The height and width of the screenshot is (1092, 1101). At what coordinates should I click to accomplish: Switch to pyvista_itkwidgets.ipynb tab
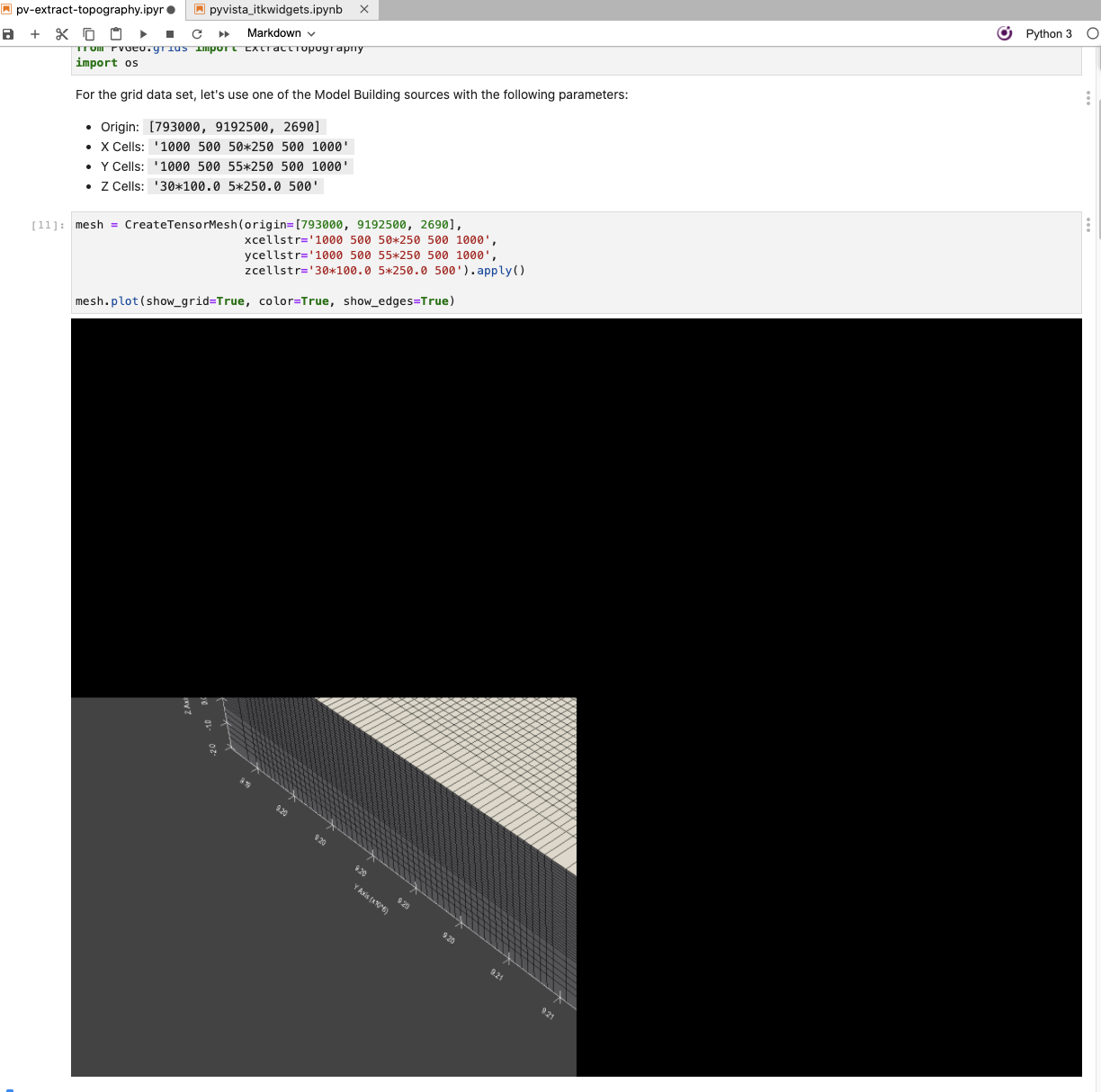click(x=275, y=10)
